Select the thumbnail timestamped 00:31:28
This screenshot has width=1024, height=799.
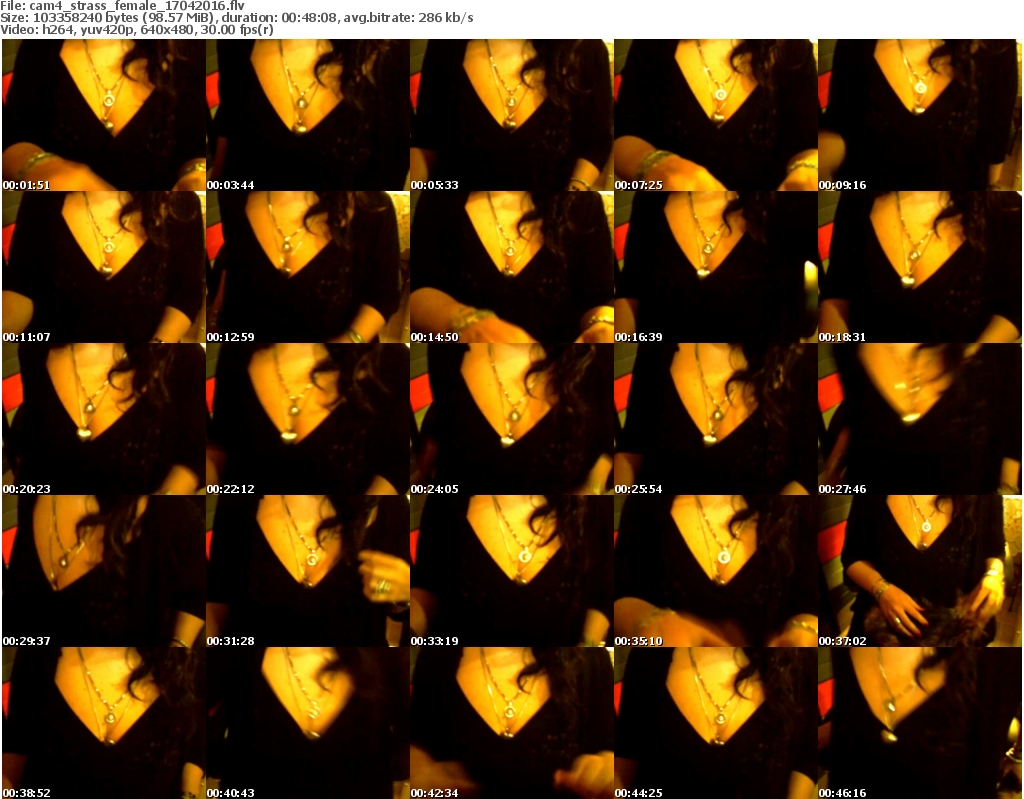coord(308,571)
